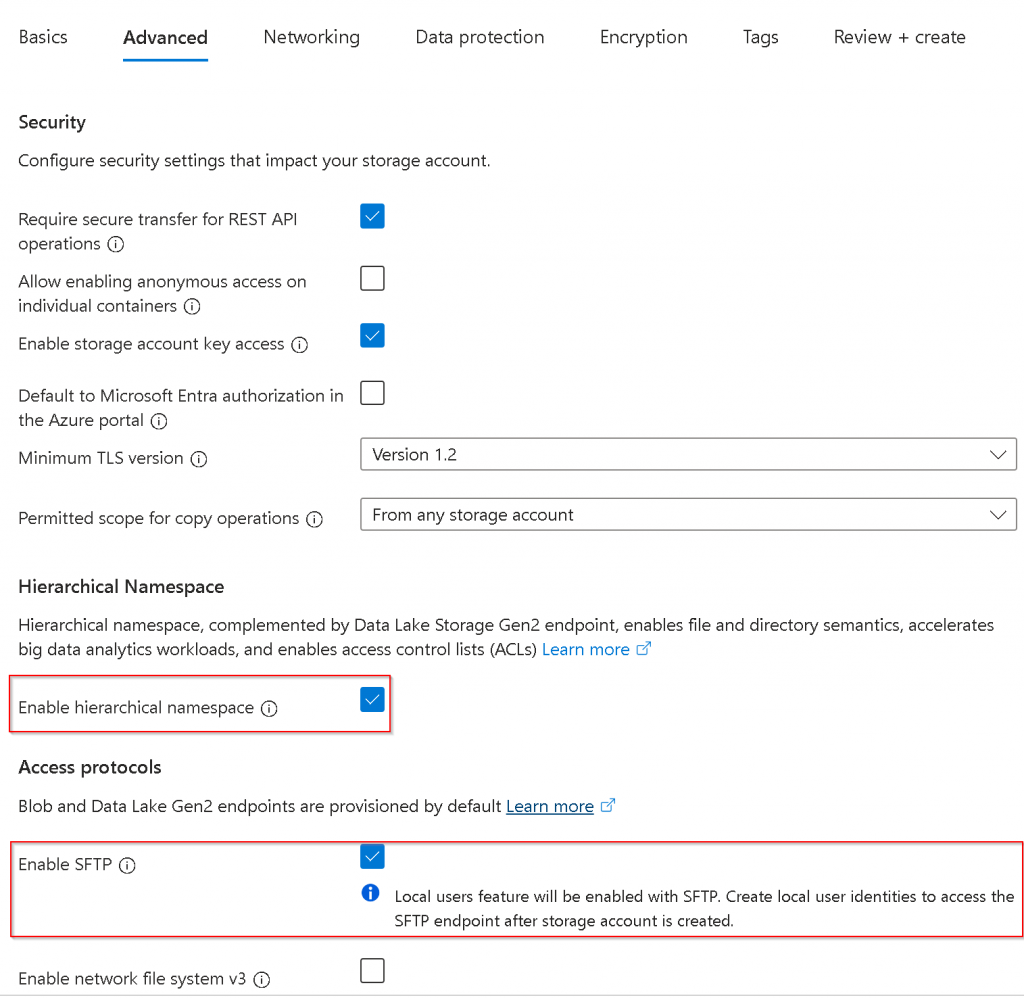Open the Minimum TLS version dropdown
The image size is (1024, 998).
[687, 454]
